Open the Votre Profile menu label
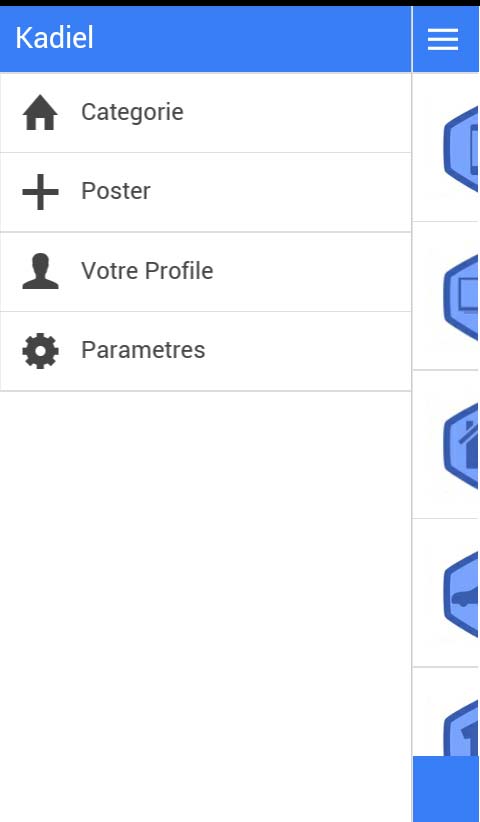The width and height of the screenshot is (480, 822). coord(147,271)
